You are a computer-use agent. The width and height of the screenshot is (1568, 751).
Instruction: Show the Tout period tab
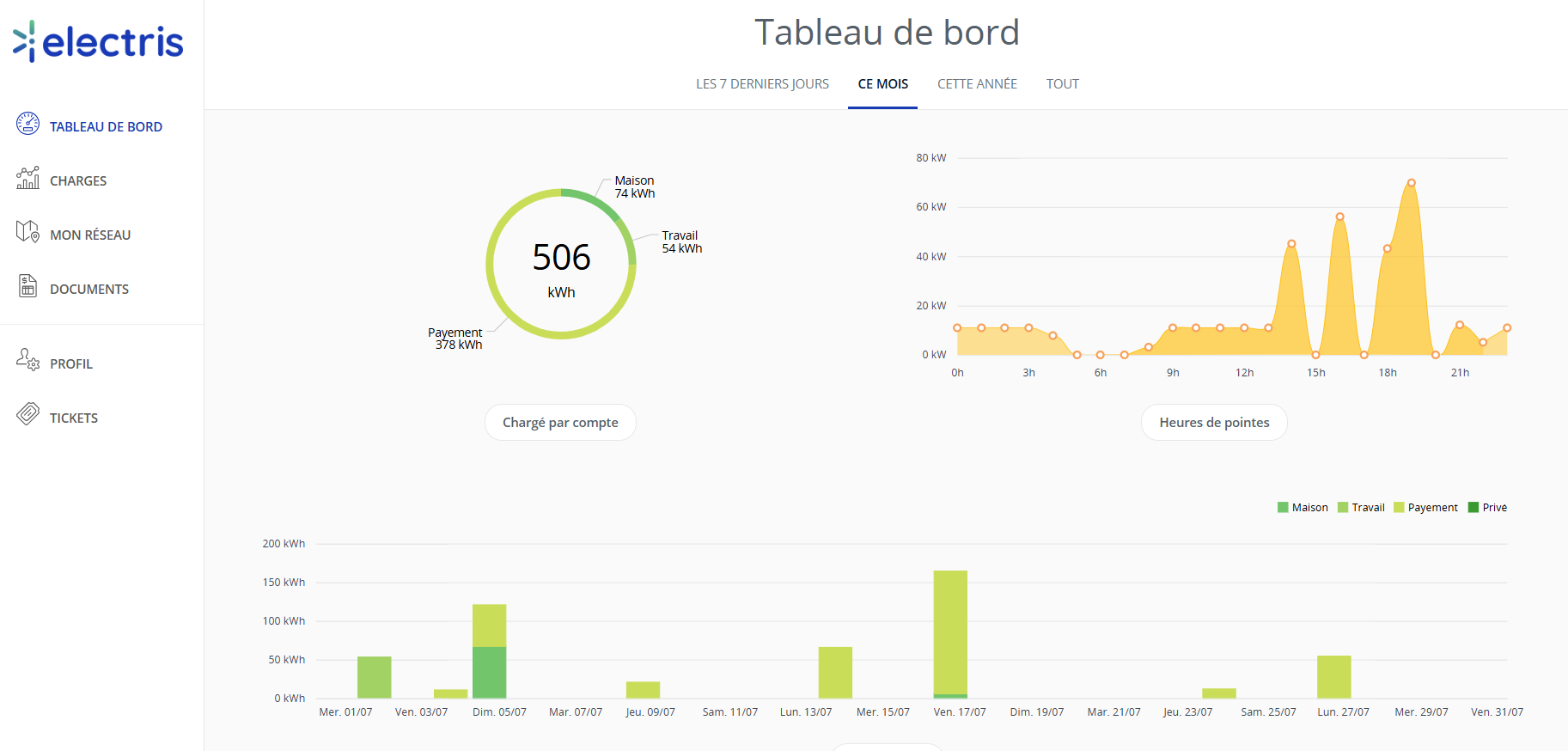coord(1062,84)
